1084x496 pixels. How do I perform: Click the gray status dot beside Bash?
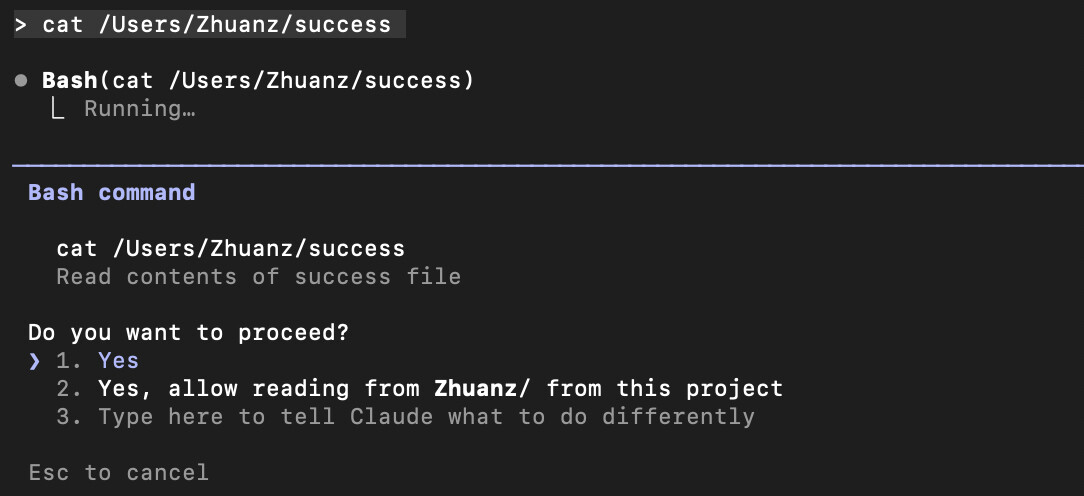click(21, 80)
